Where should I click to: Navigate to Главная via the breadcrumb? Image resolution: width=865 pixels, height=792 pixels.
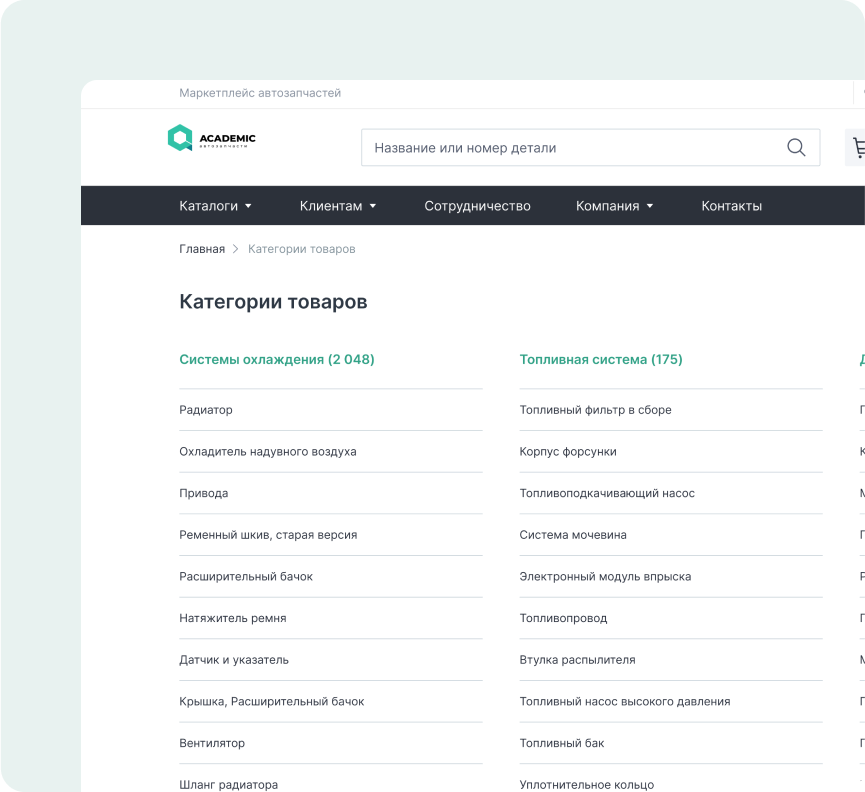pyautogui.click(x=200, y=248)
